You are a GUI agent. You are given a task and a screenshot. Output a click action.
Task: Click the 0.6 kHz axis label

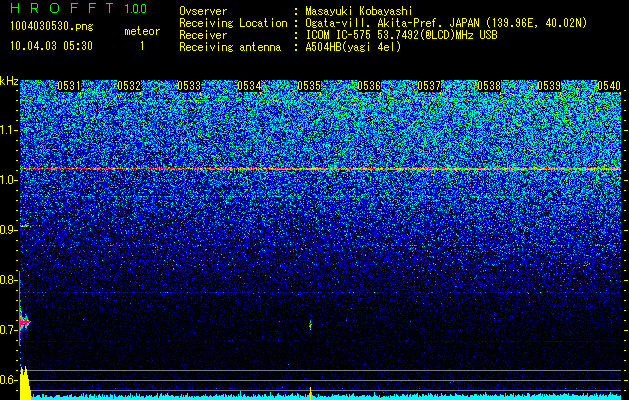click(x=7, y=380)
